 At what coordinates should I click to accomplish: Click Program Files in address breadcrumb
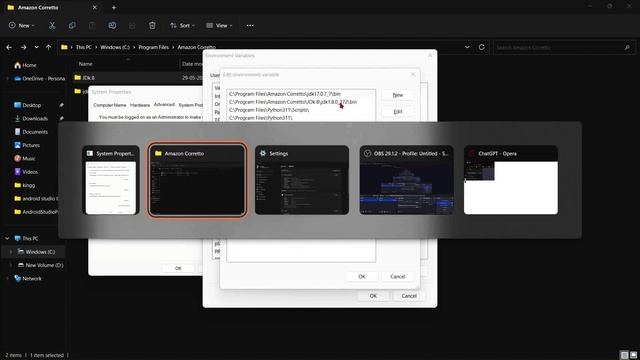[x=153, y=47]
